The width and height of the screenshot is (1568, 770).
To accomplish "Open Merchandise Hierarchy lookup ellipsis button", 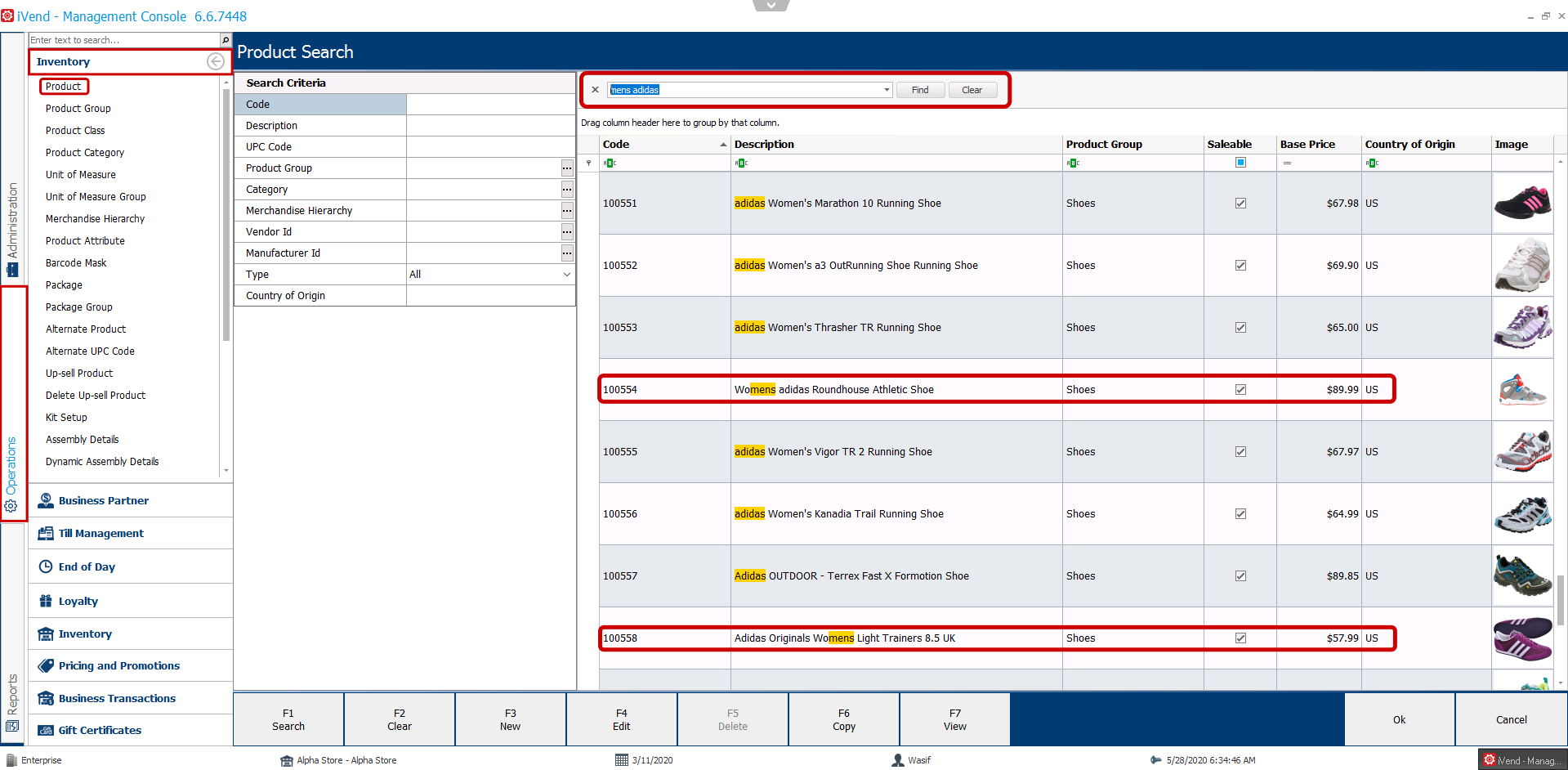I will [x=567, y=211].
